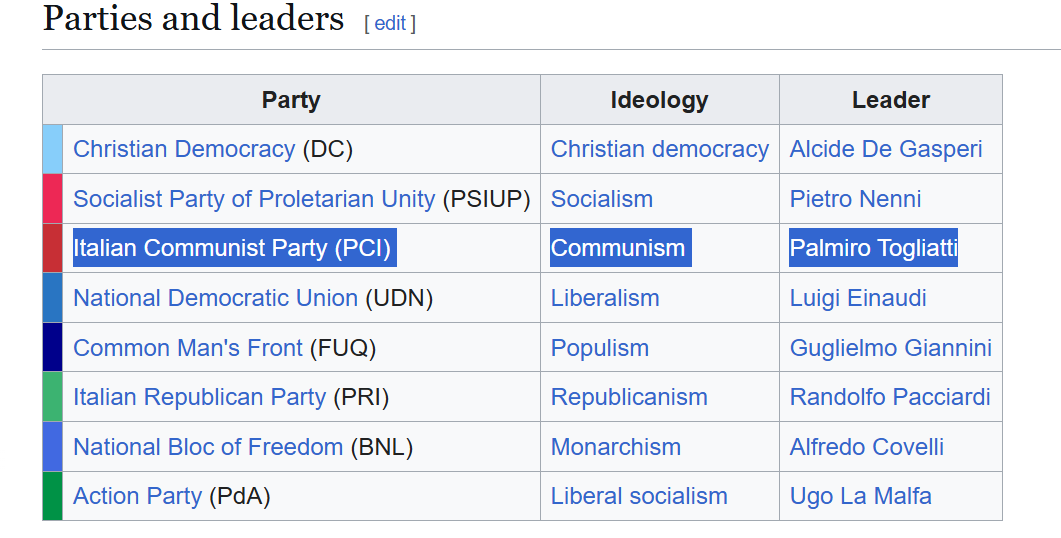Open the Christian Democracy party link

pyautogui.click(x=184, y=150)
